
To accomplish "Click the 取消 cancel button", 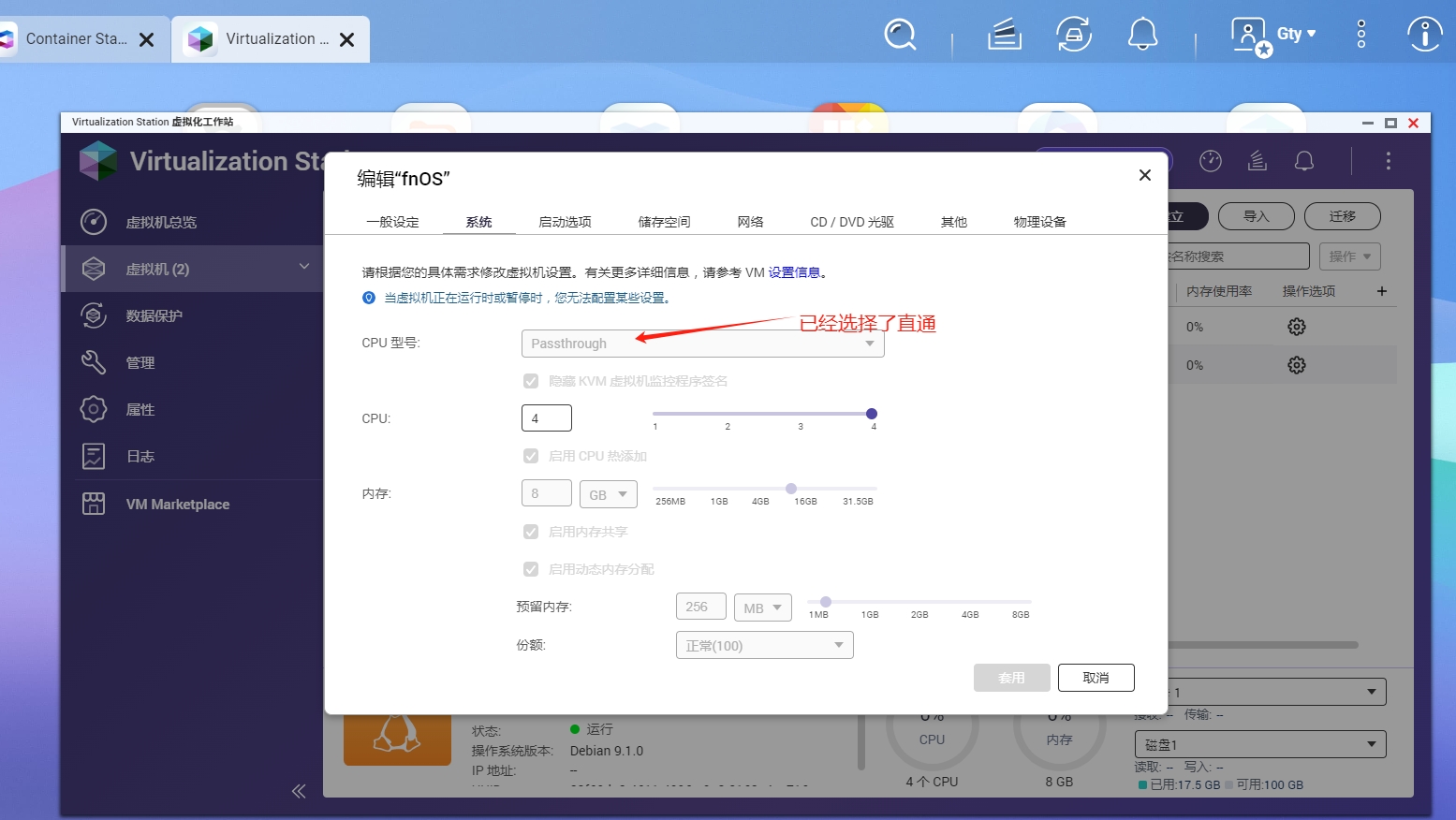I will click(x=1096, y=678).
